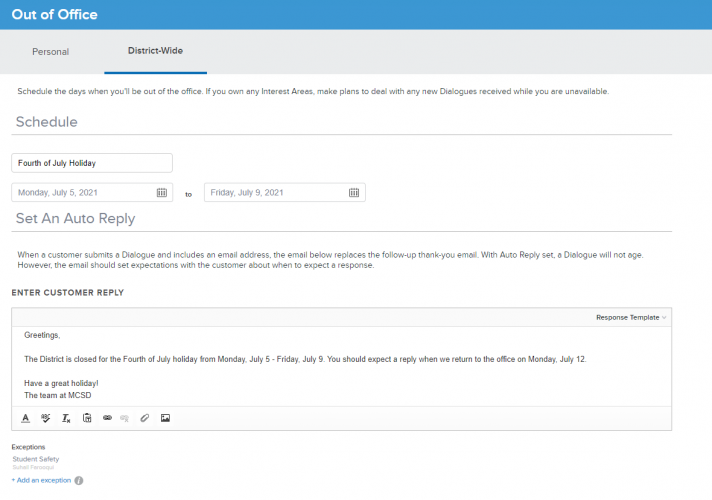Click the Monday, July 5, 2021 date field
This screenshot has width=712, height=500.
click(82, 193)
